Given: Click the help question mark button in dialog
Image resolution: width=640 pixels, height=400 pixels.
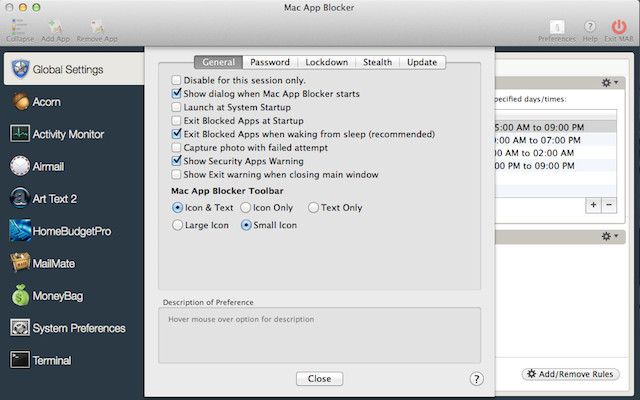Looking at the screenshot, I should [476, 378].
